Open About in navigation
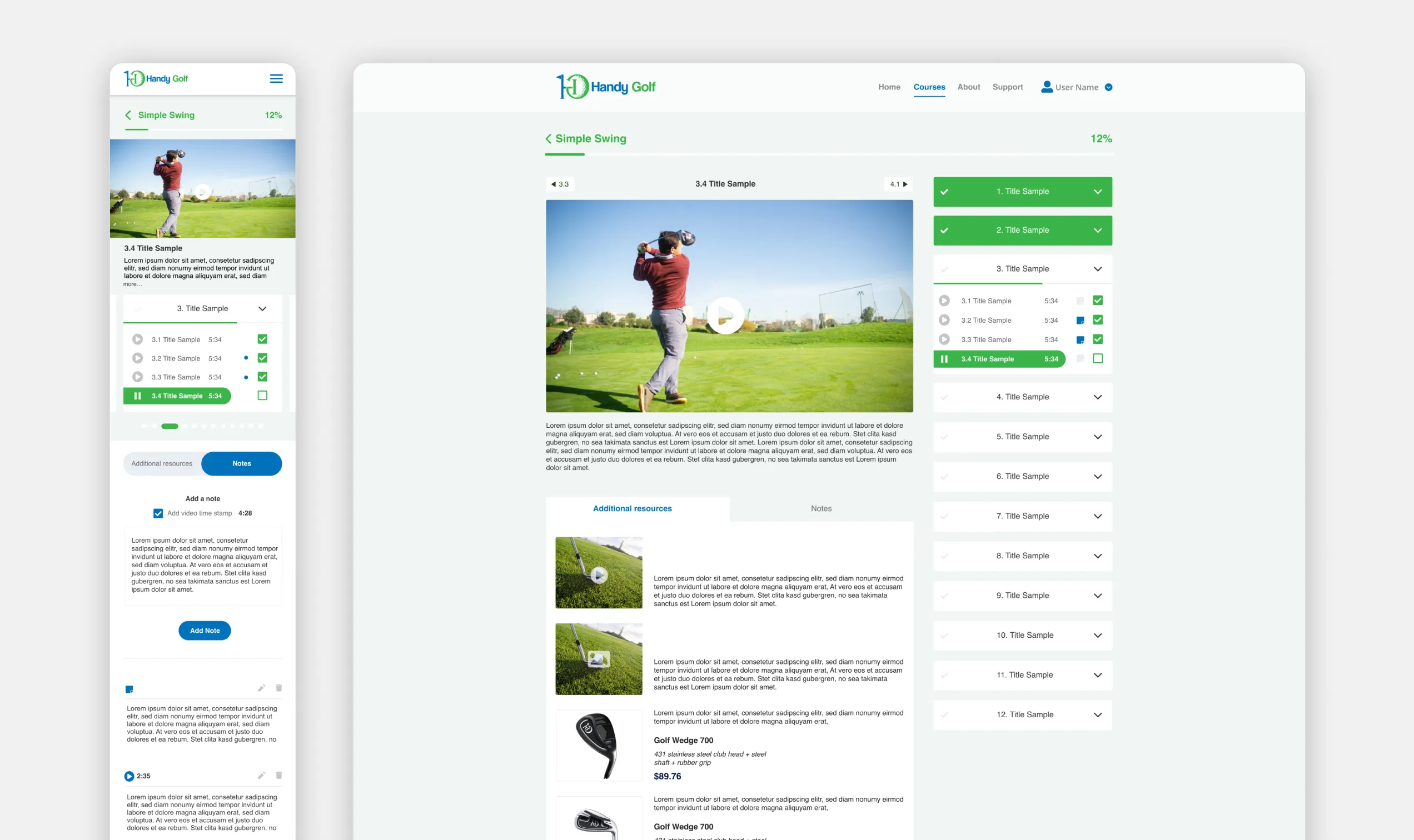 point(968,87)
